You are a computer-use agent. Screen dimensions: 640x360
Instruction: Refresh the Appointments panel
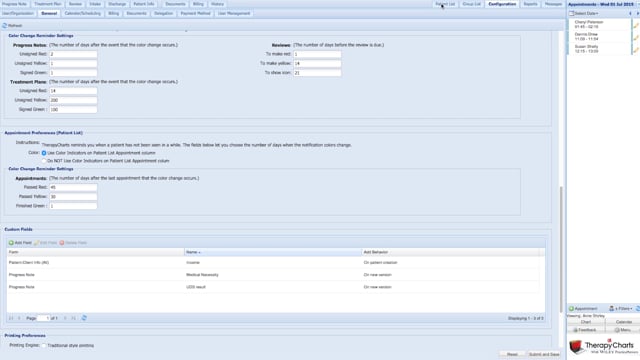click(x=638, y=309)
